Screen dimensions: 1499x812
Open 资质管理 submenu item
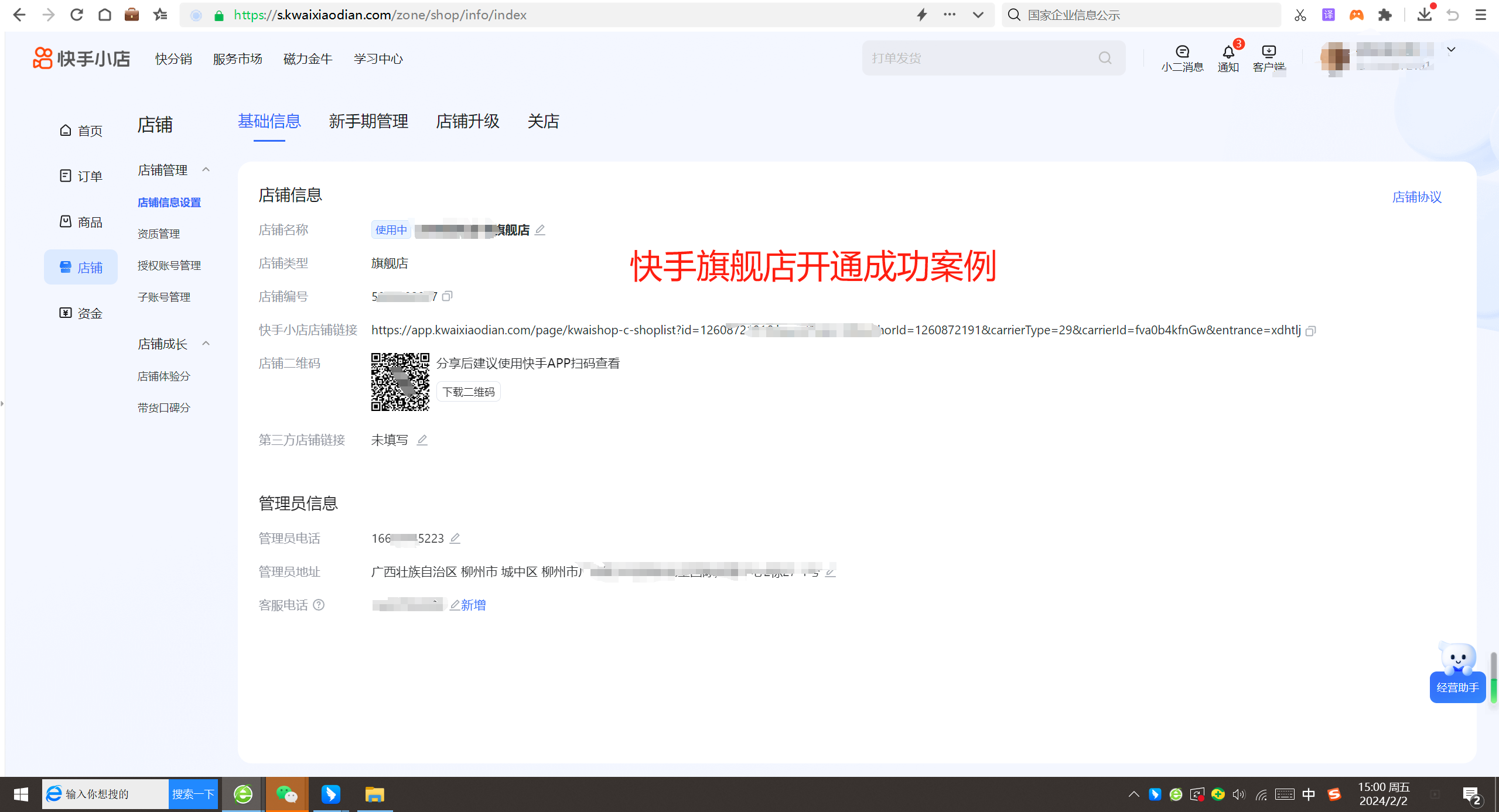(159, 234)
